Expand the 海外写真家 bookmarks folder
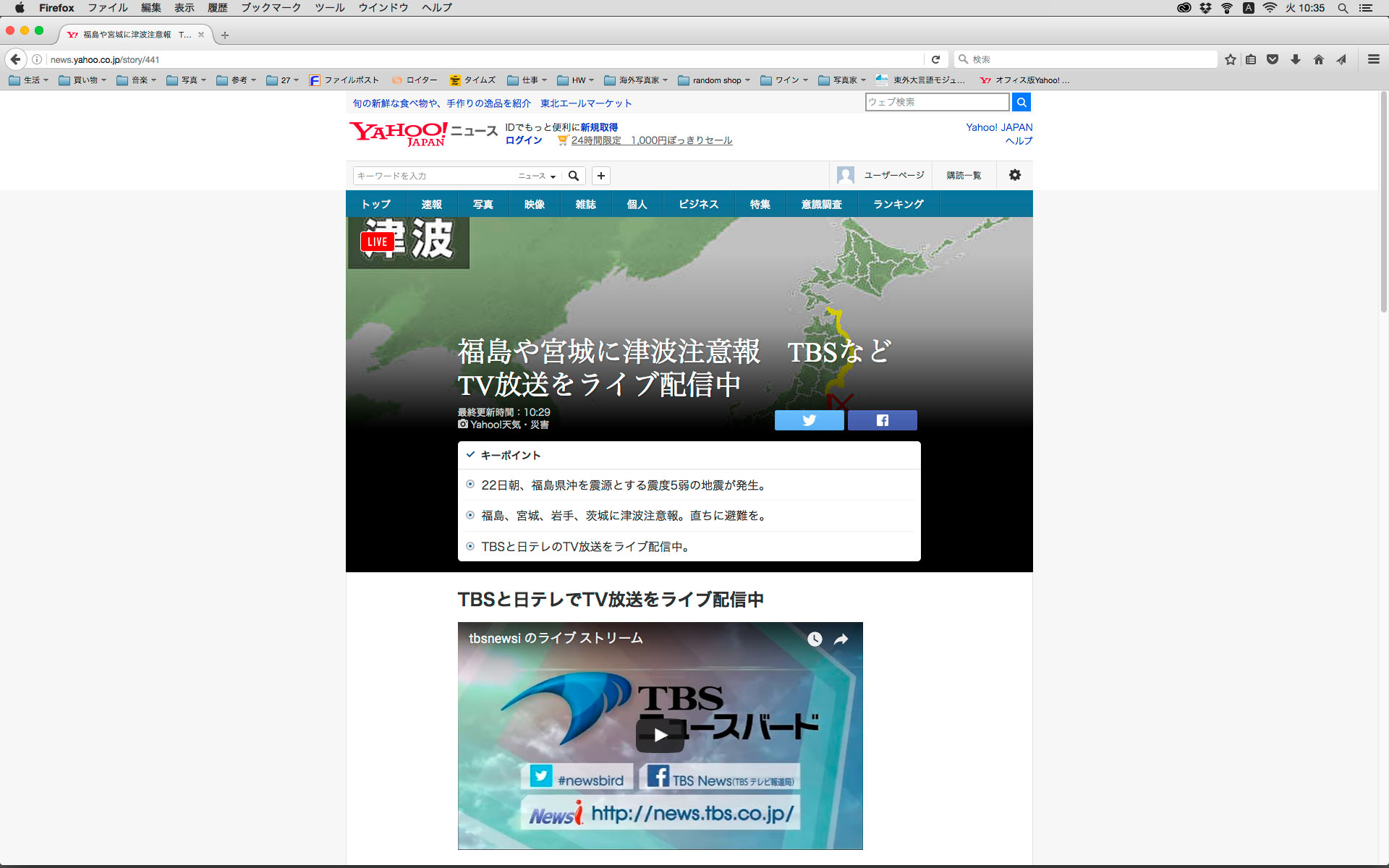The width and height of the screenshot is (1389, 868). click(637, 80)
